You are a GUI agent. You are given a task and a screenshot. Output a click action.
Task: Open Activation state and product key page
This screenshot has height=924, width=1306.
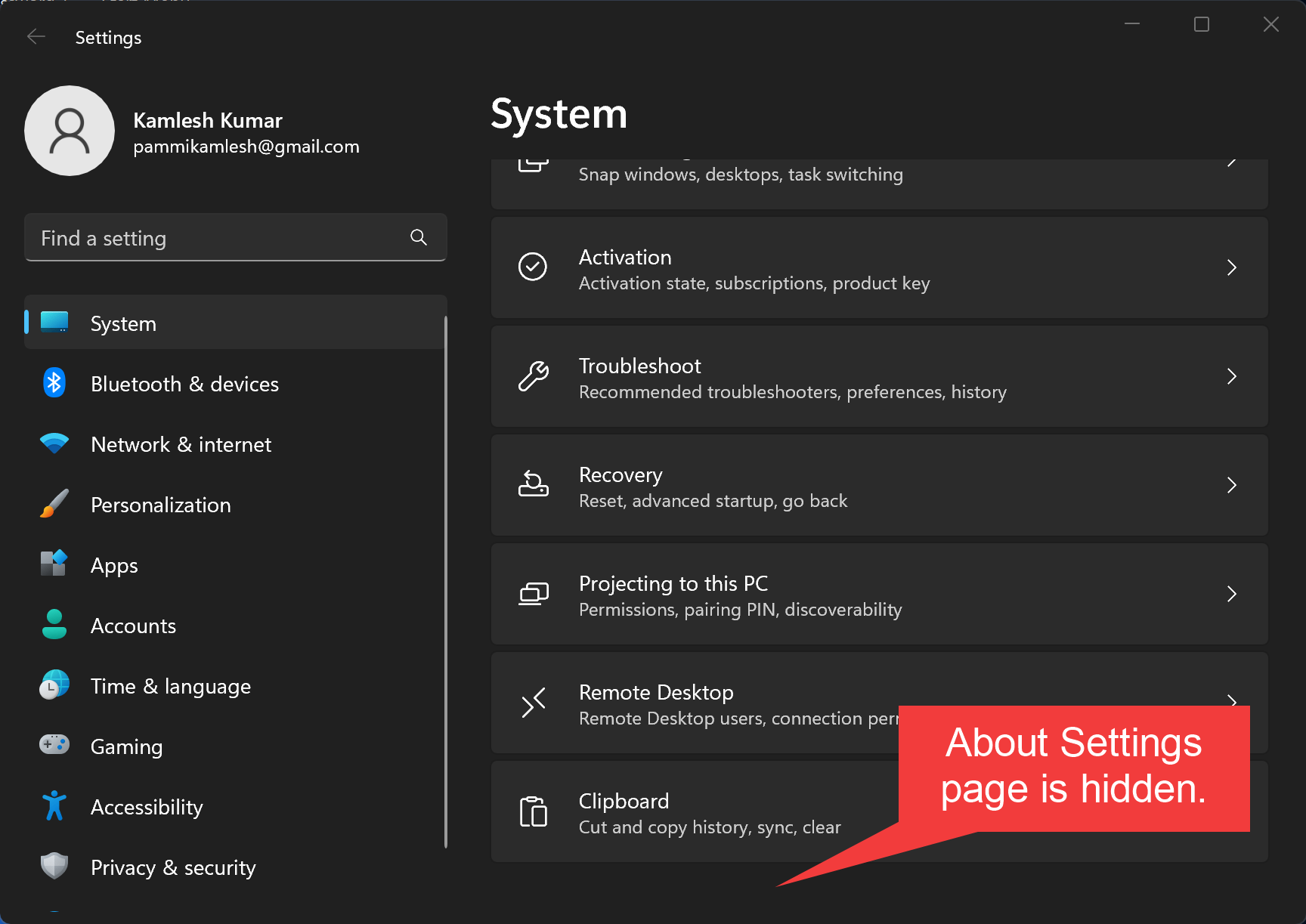click(x=879, y=267)
